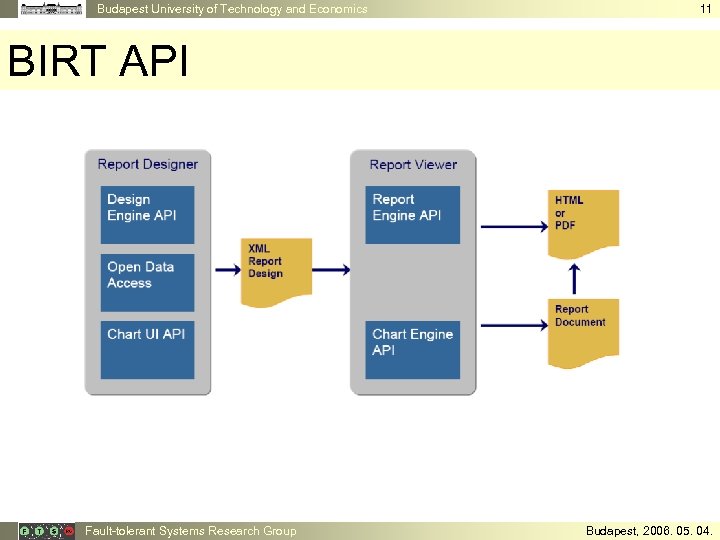Viewport: 720px width, 540px height.
Task: Click the date Budapest, 2006. 05. 04.
Action: pos(648,531)
